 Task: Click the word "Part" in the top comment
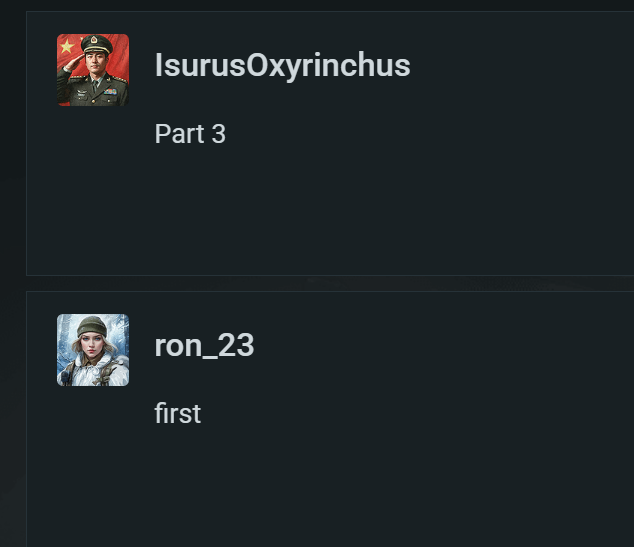[176, 134]
